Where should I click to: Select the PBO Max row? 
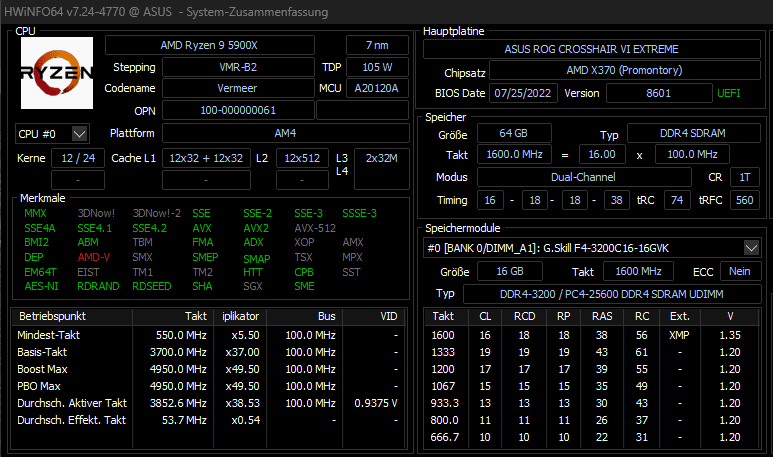(x=208, y=387)
